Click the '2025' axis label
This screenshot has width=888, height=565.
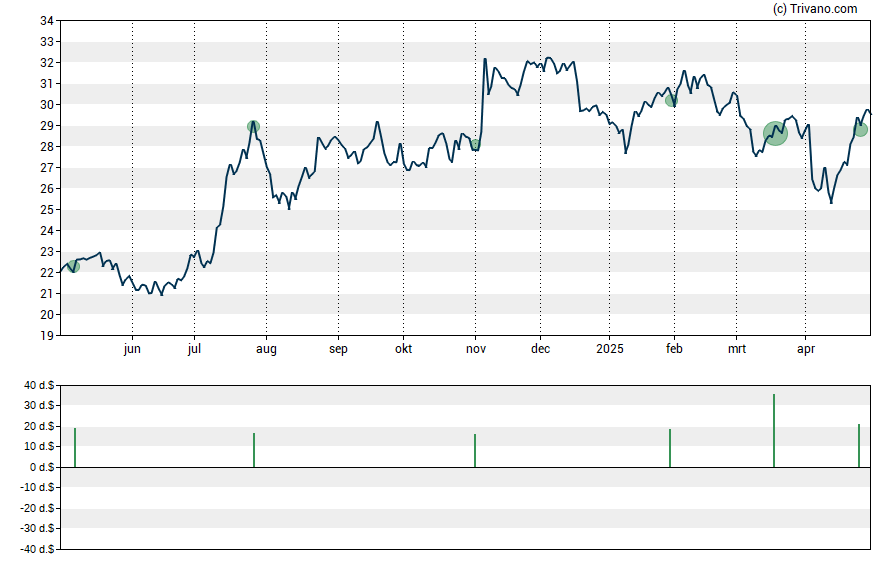point(609,349)
